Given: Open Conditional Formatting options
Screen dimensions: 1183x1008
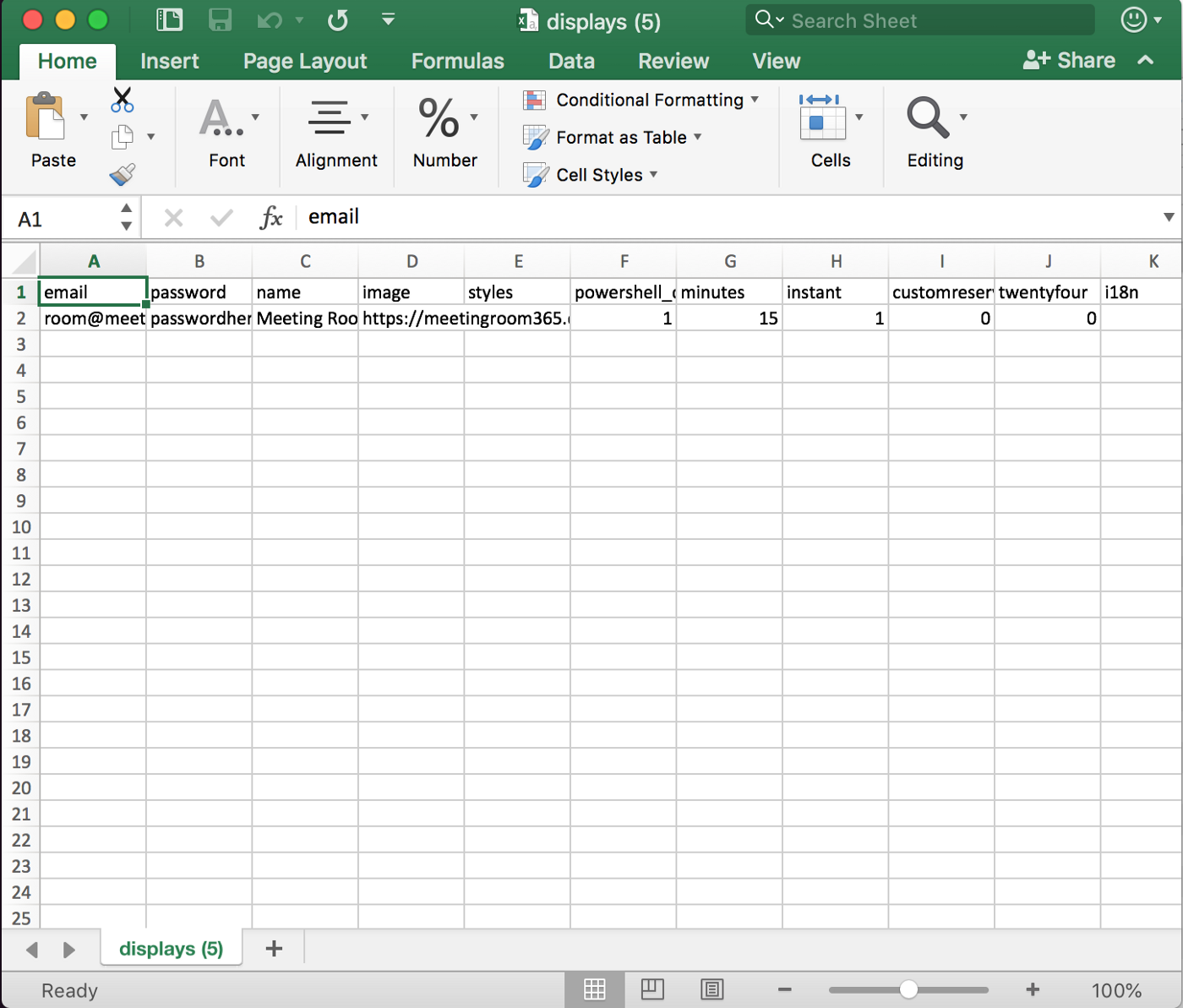Looking at the screenshot, I should 642,100.
